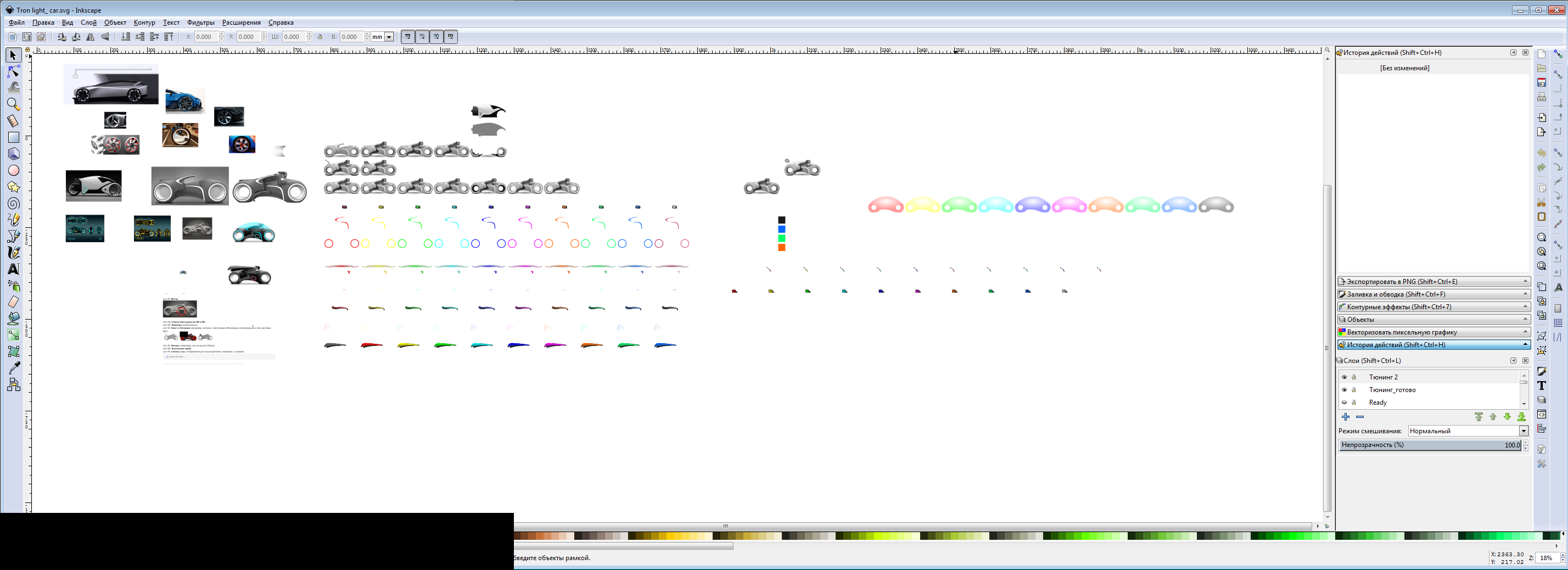1568x570 pixels.
Task: Select the Color dropper tool
Action: [13, 368]
